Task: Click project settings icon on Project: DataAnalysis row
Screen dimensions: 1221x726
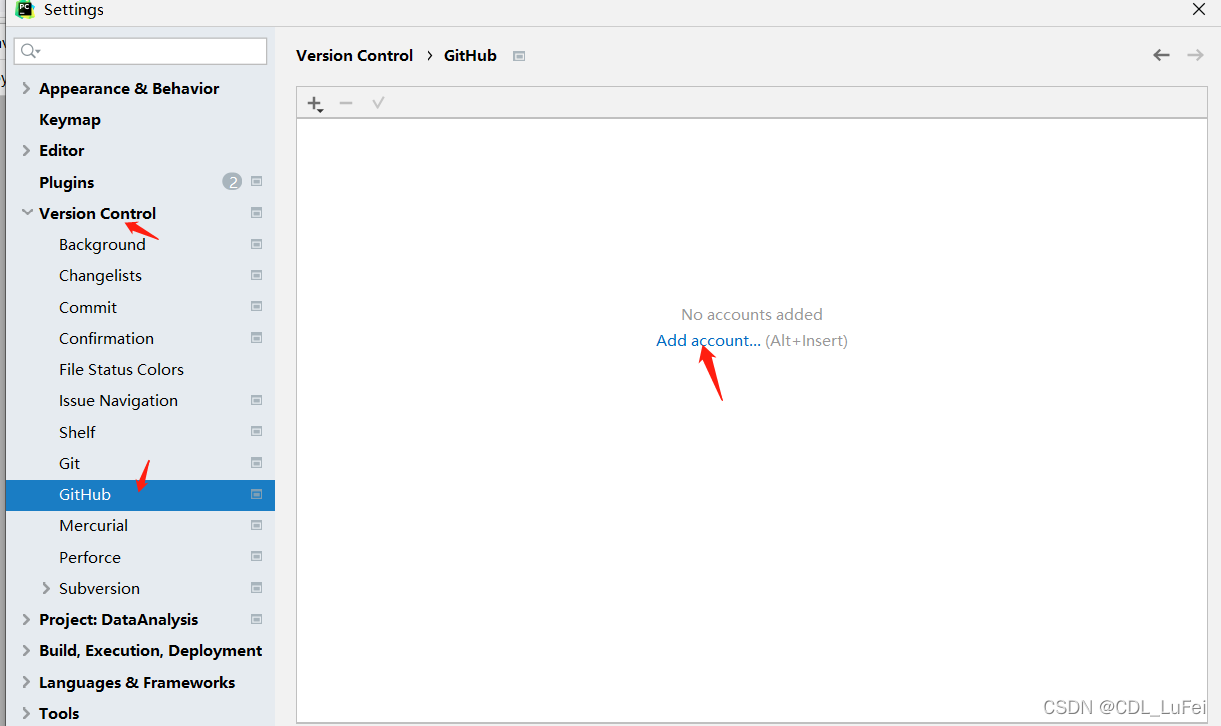Action: tap(256, 619)
